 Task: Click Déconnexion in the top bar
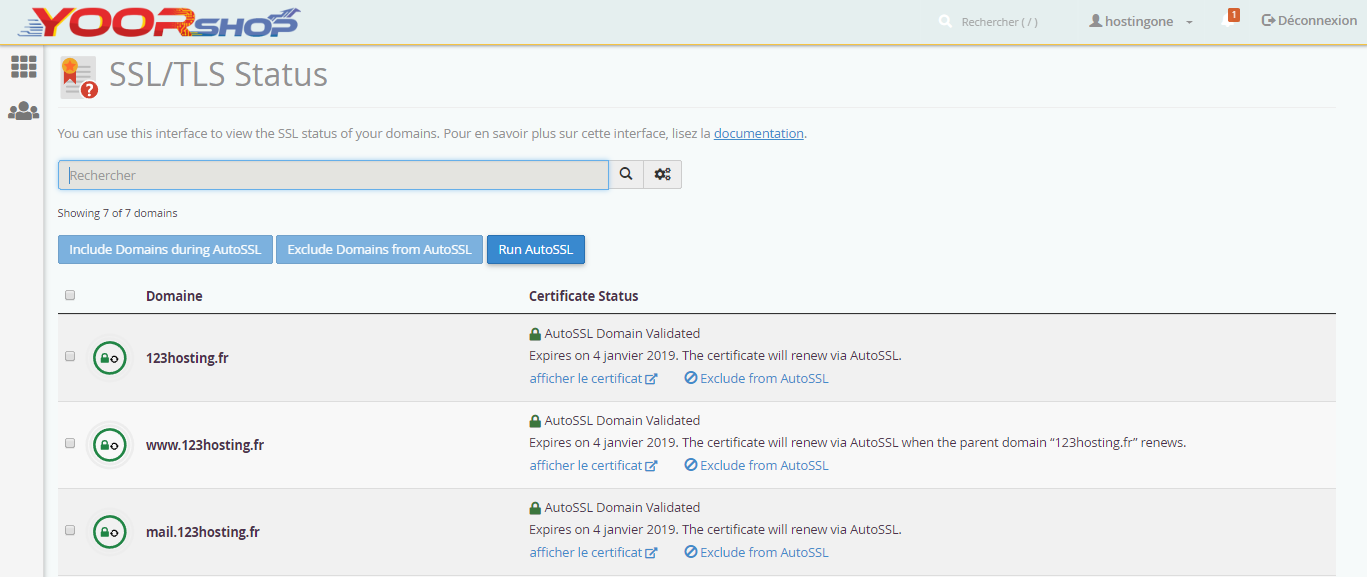[x=1309, y=19]
